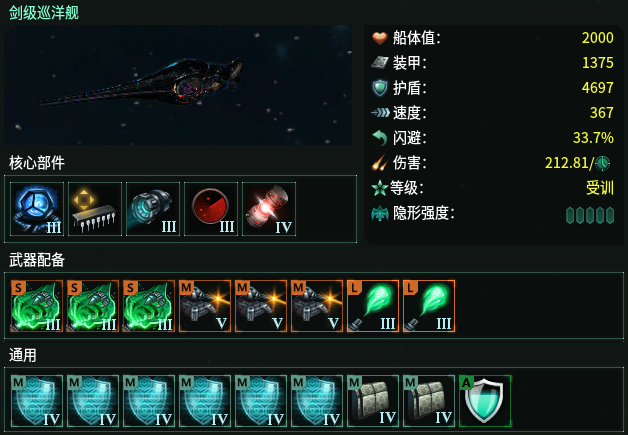The width and height of the screenshot is (628, 435).
Task: Click the ship preview image
Action: pos(178,85)
